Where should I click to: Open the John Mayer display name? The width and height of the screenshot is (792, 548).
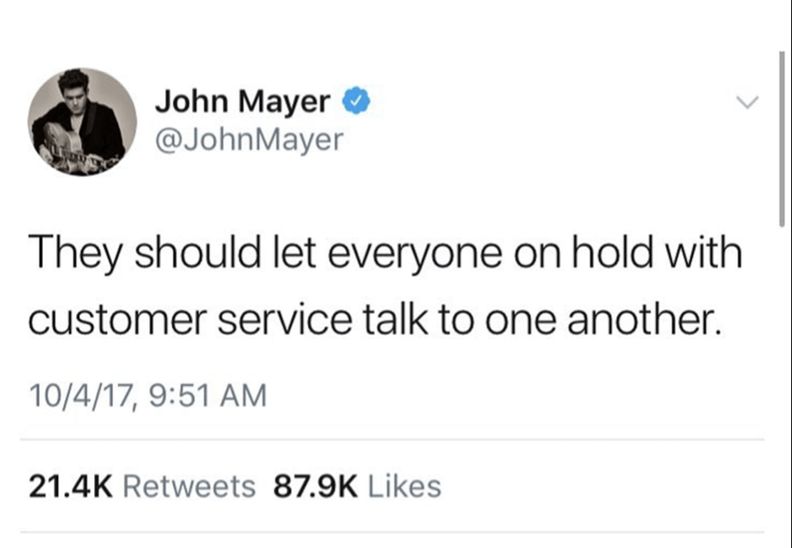(242, 102)
